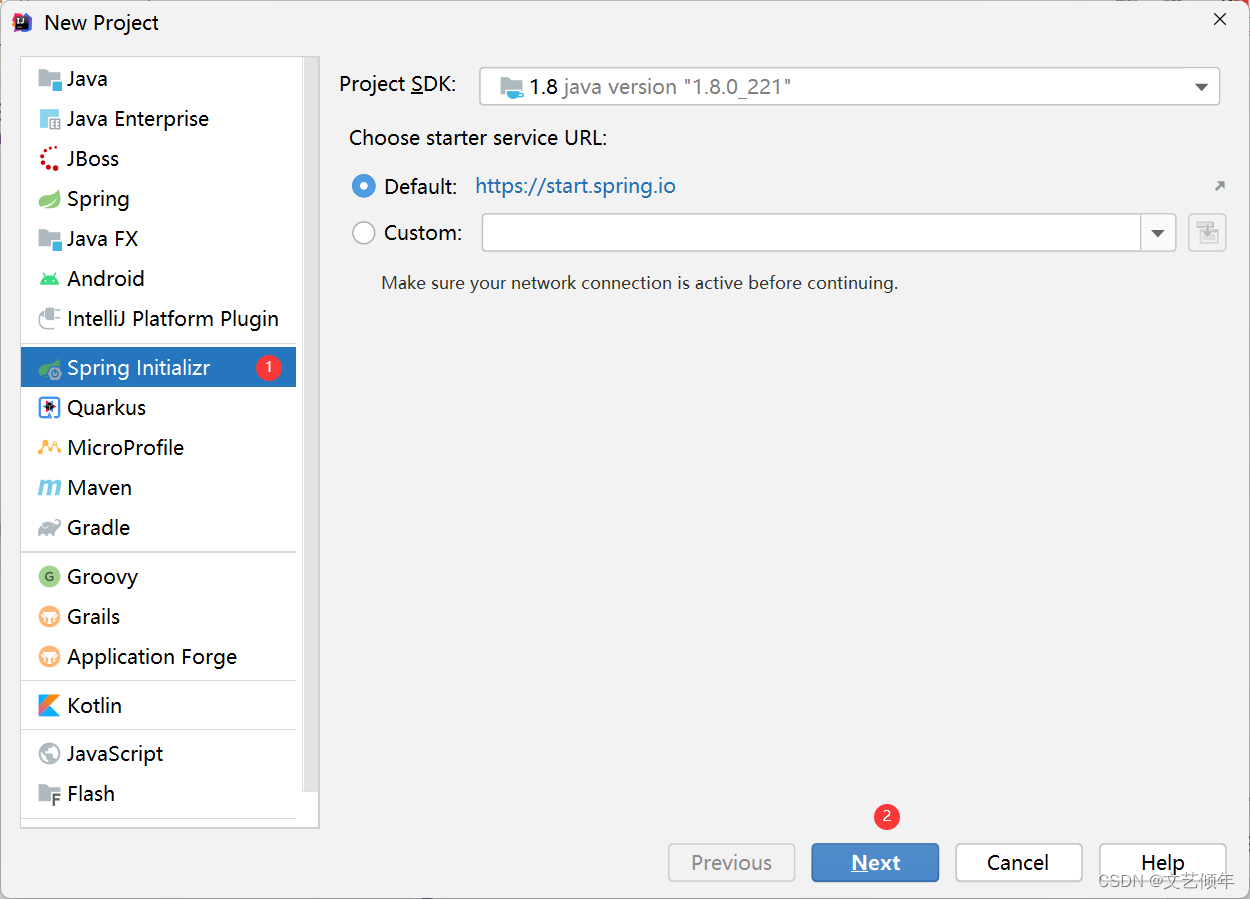The image size is (1250, 899).
Task: Click the Cancel button
Action: (x=1018, y=863)
